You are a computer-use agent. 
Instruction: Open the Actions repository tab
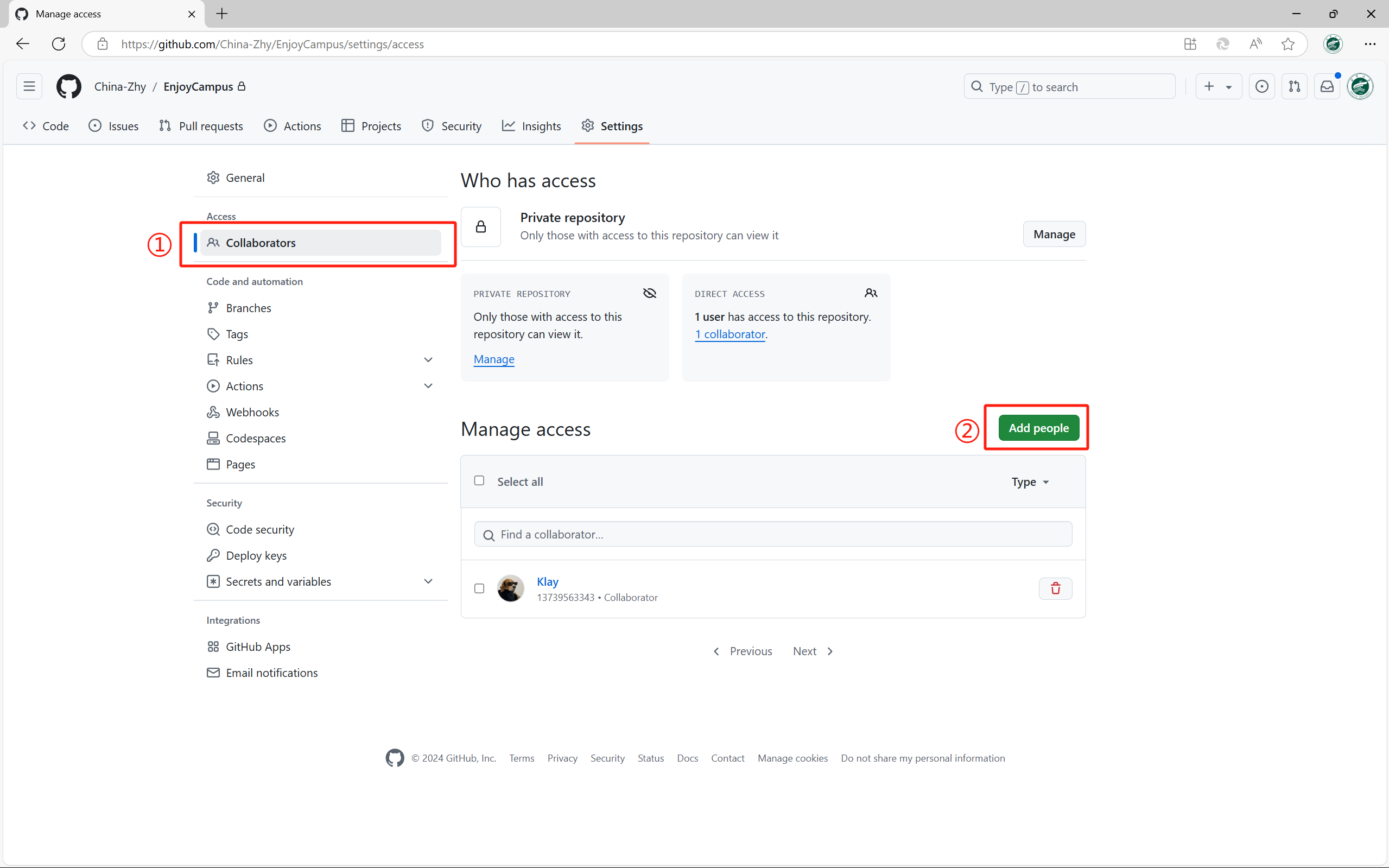pyautogui.click(x=293, y=126)
